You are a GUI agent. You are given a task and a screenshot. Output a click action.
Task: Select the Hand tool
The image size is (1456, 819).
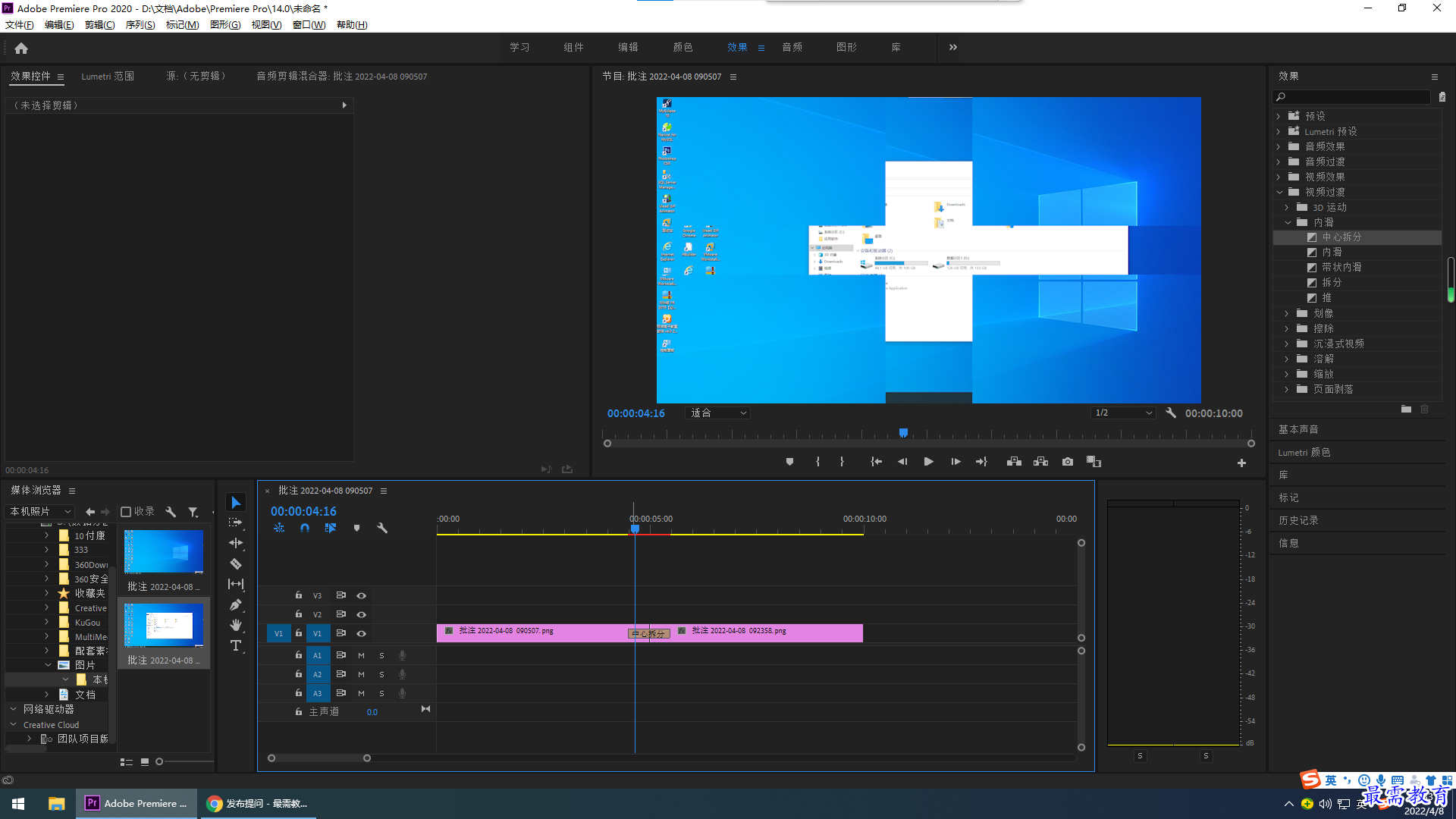(x=236, y=625)
